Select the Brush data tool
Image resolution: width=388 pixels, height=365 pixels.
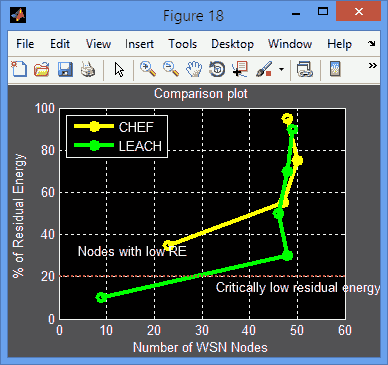click(x=264, y=69)
